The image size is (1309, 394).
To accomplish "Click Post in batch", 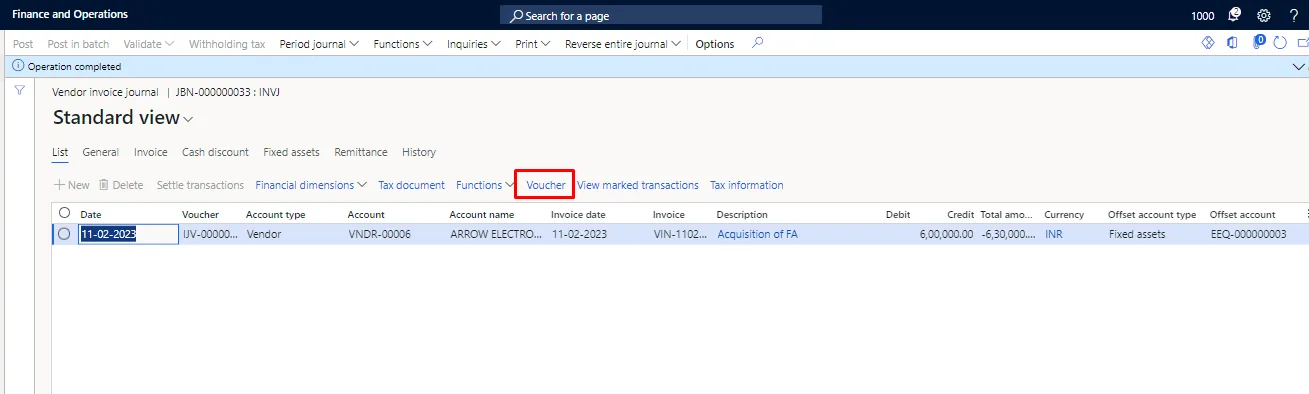I will click(78, 44).
